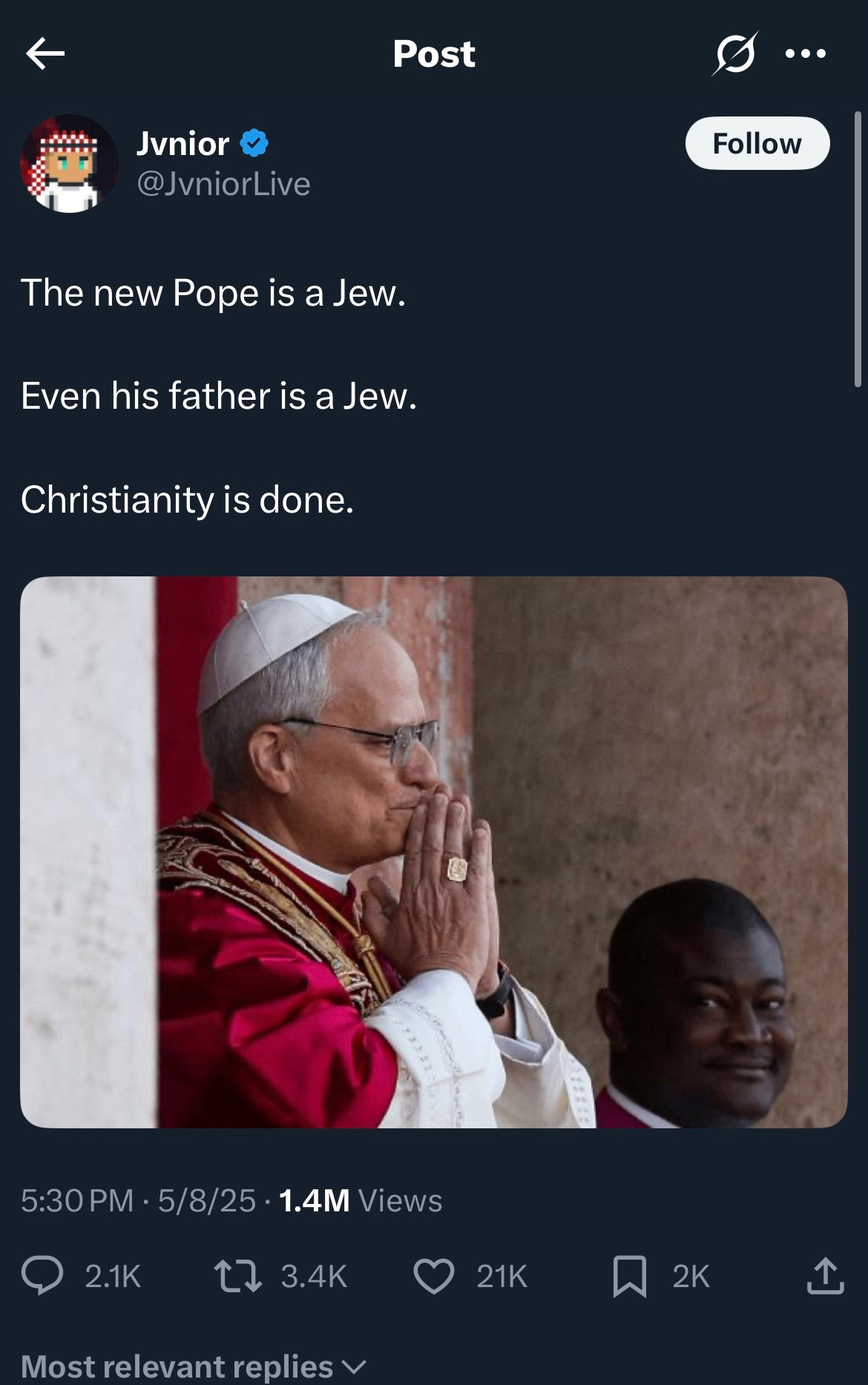Go back using the left arrow
This screenshot has width=868, height=1385.
pyautogui.click(x=45, y=53)
